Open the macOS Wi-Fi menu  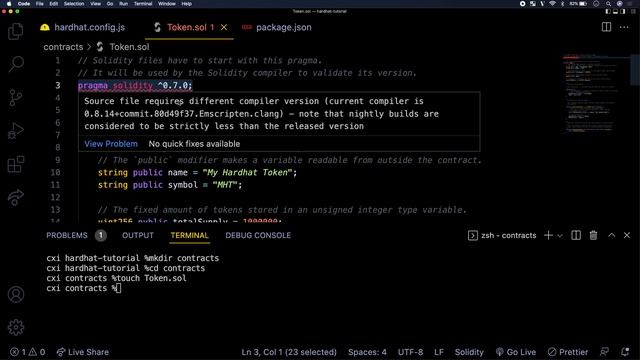552,4
